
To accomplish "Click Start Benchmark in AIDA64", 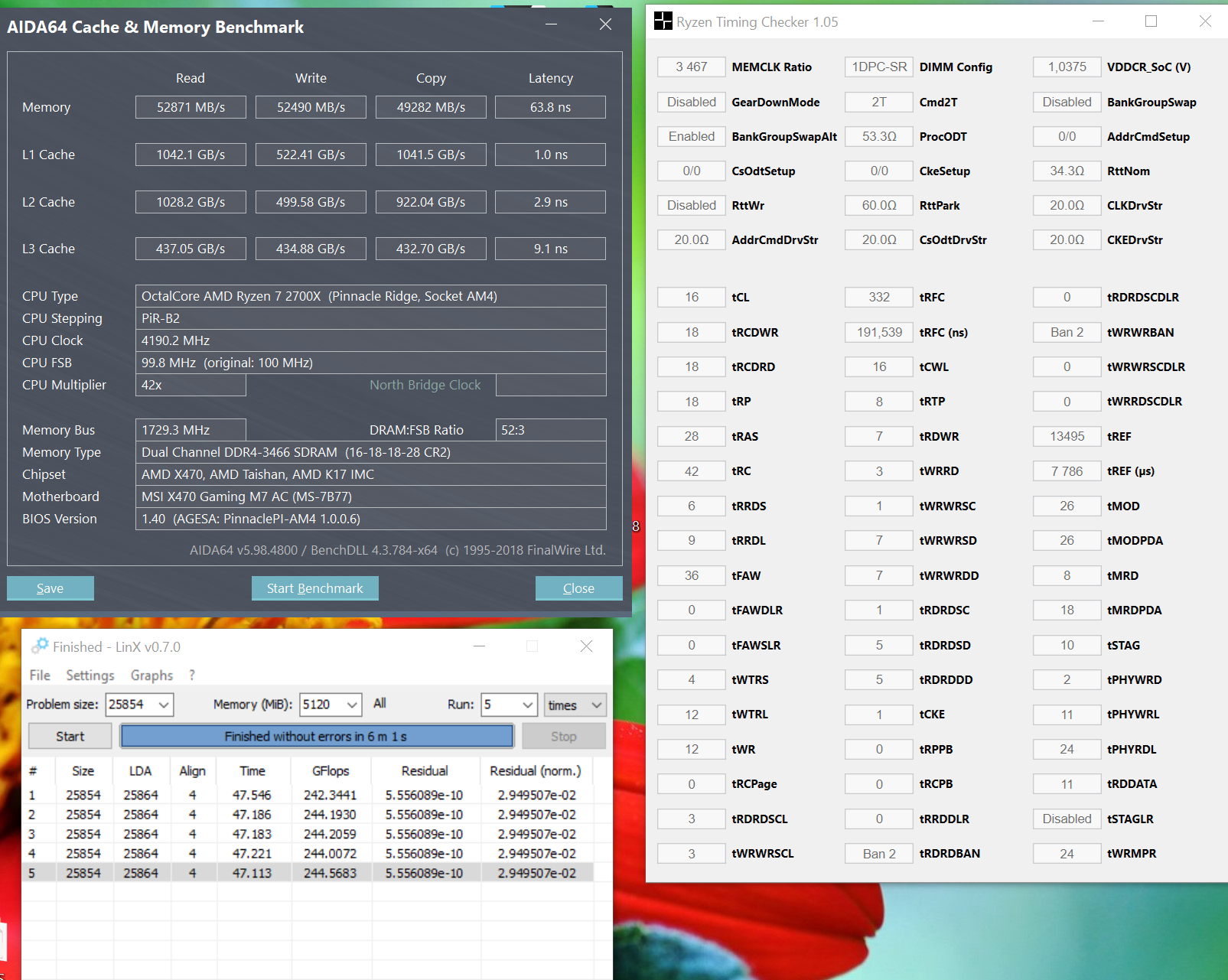I will click(x=315, y=588).
